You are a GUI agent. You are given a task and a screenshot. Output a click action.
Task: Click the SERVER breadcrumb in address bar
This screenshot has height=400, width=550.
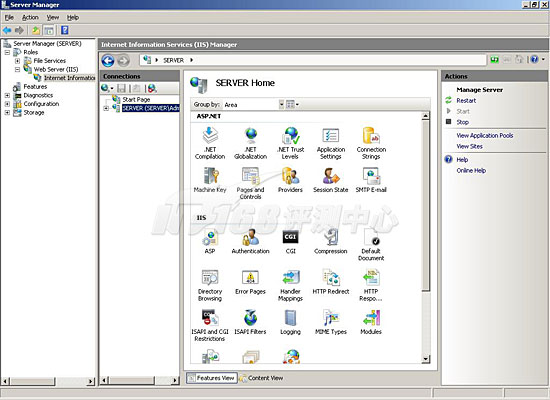(173, 60)
